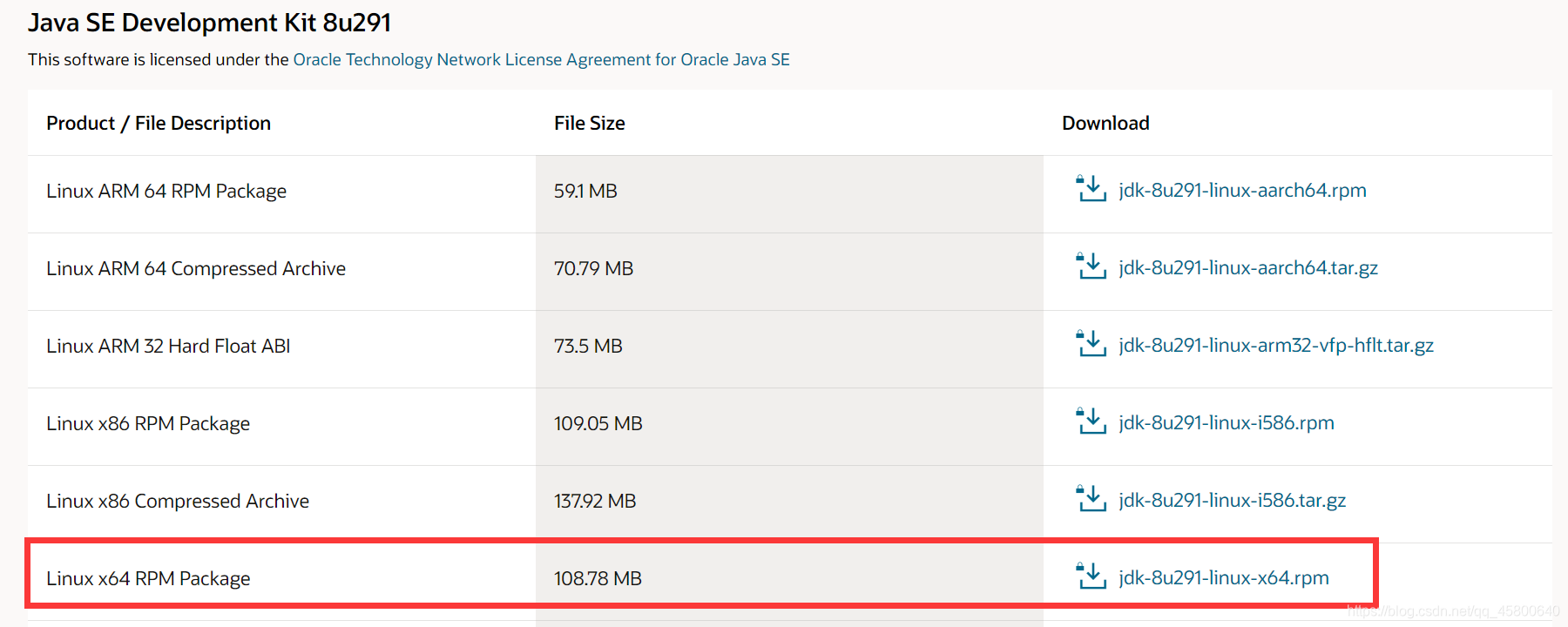This screenshot has width=1568, height=627.
Task: Download jdk-8u291-linux-x64.rpm file link
Action: click(1224, 577)
